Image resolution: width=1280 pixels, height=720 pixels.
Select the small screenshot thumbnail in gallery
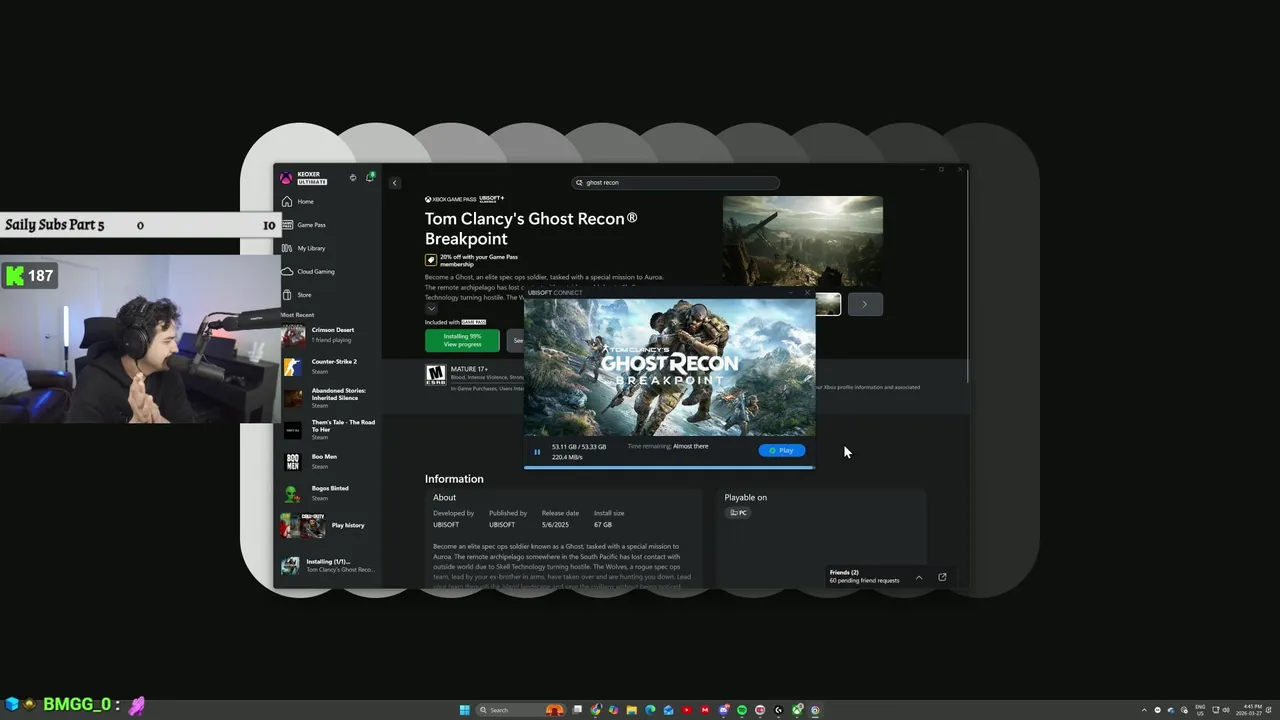(829, 304)
